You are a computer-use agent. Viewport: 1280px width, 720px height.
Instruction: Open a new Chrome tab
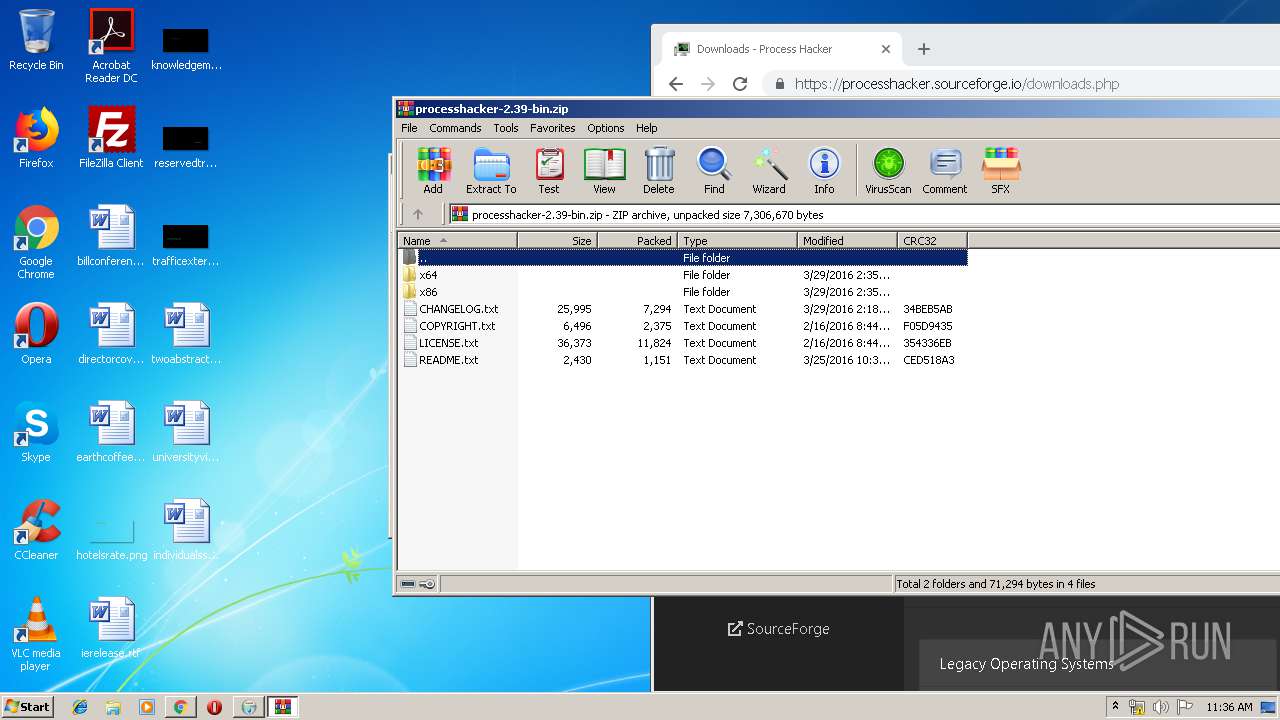point(924,49)
